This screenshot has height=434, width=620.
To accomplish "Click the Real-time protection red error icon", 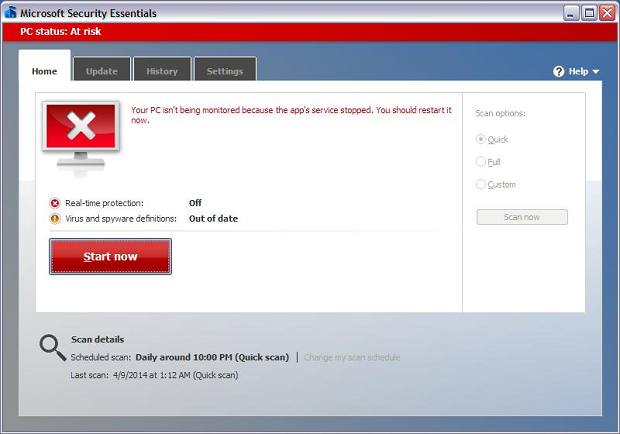I will tap(55, 203).
